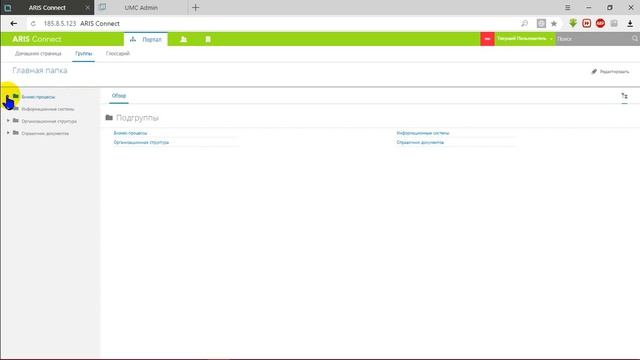Open Информационные системы subgroup link

click(x=423, y=133)
